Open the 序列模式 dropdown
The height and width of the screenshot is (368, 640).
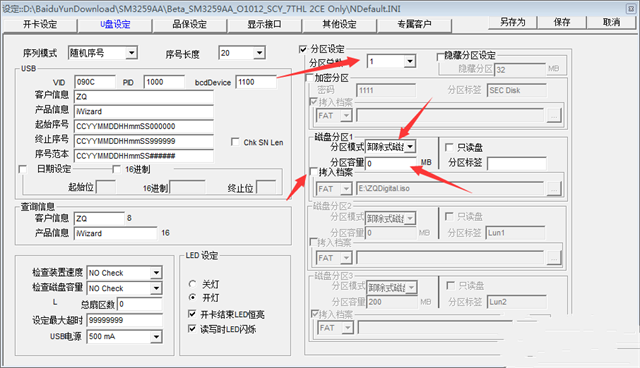[x=131, y=53]
